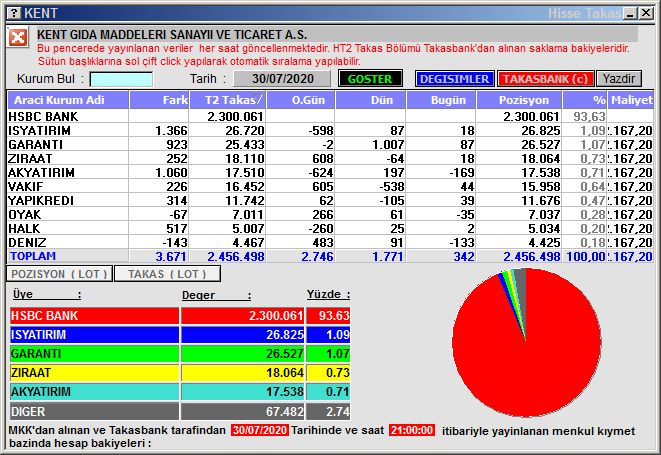Click the gray DIGER legend swatch
This screenshot has height=455, width=661.
click(94, 411)
